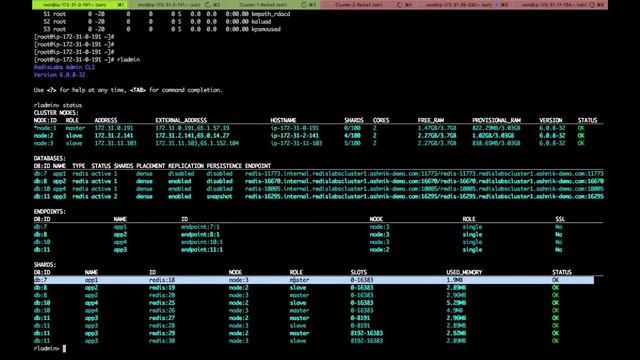Open the Cluster-2-Redis1 ssh tab
This screenshot has width=640, height=360.
click(x=368, y=5)
